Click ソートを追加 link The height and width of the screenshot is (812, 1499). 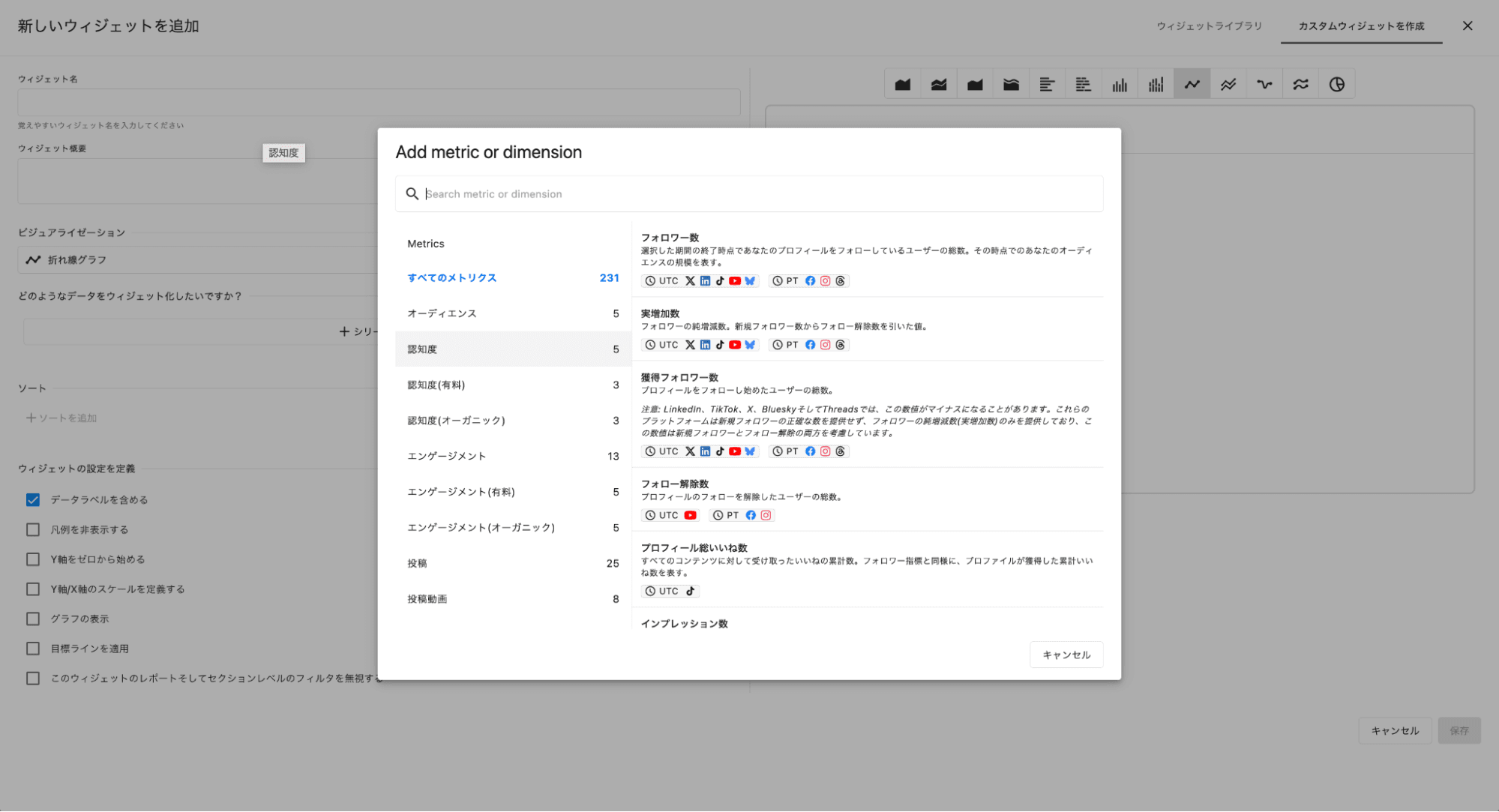(x=62, y=418)
